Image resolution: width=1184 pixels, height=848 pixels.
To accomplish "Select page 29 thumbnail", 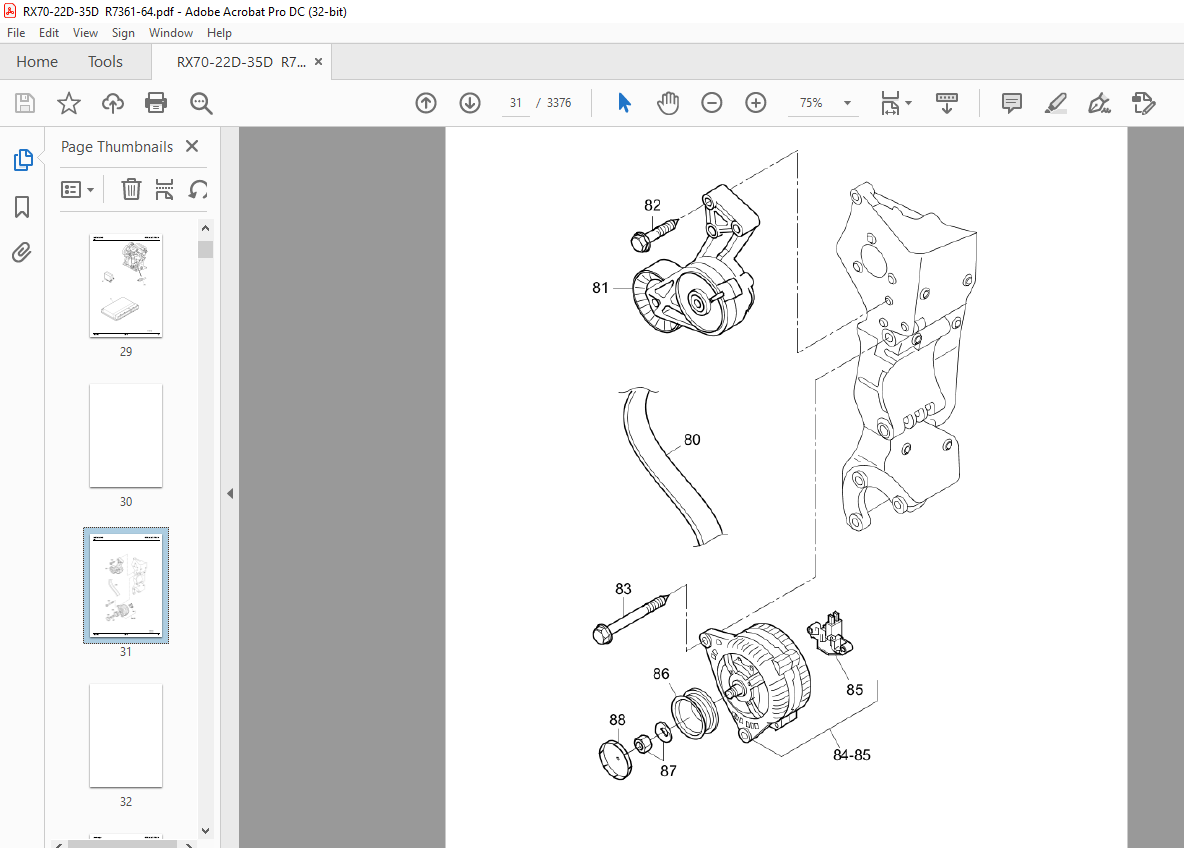I will pyautogui.click(x=125, y=286).
